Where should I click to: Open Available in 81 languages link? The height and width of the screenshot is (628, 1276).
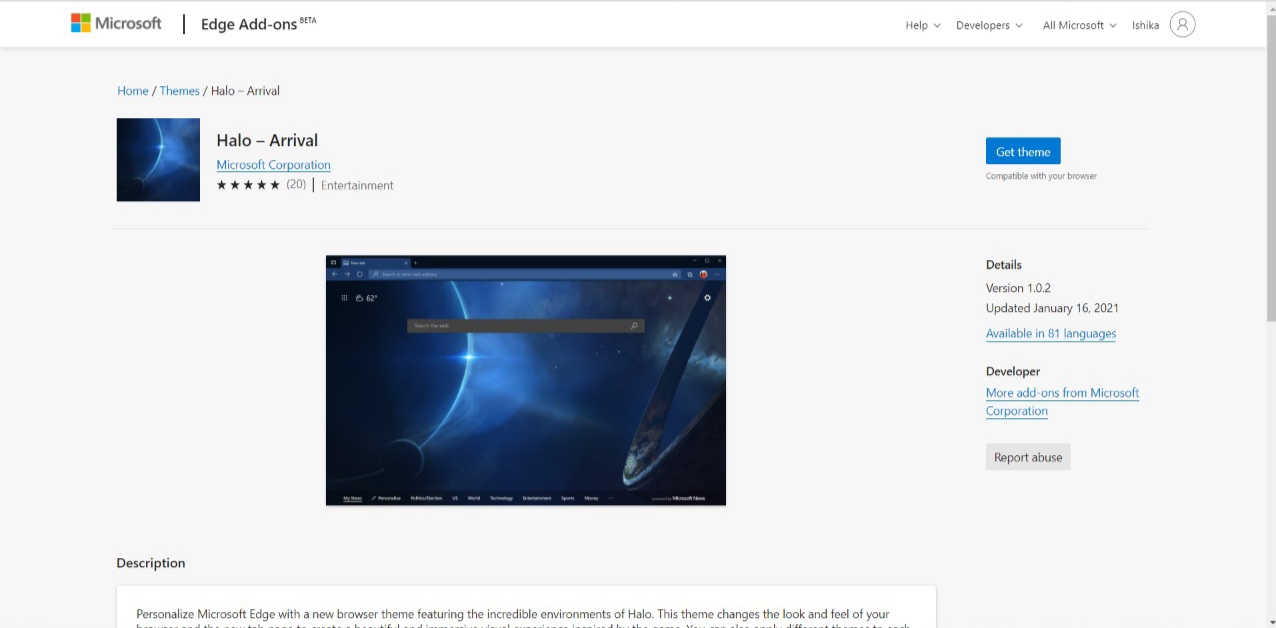click(x=1051, y=334)
